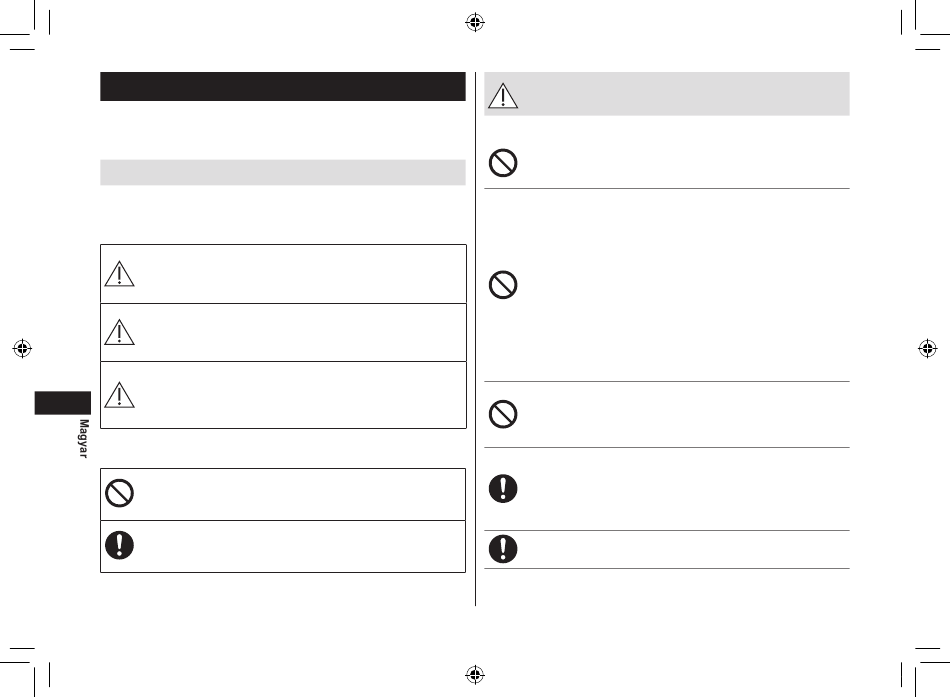Viewport: 950px width, 697px height.
Task: Click the Magyar language label
Action: point(83,438)
